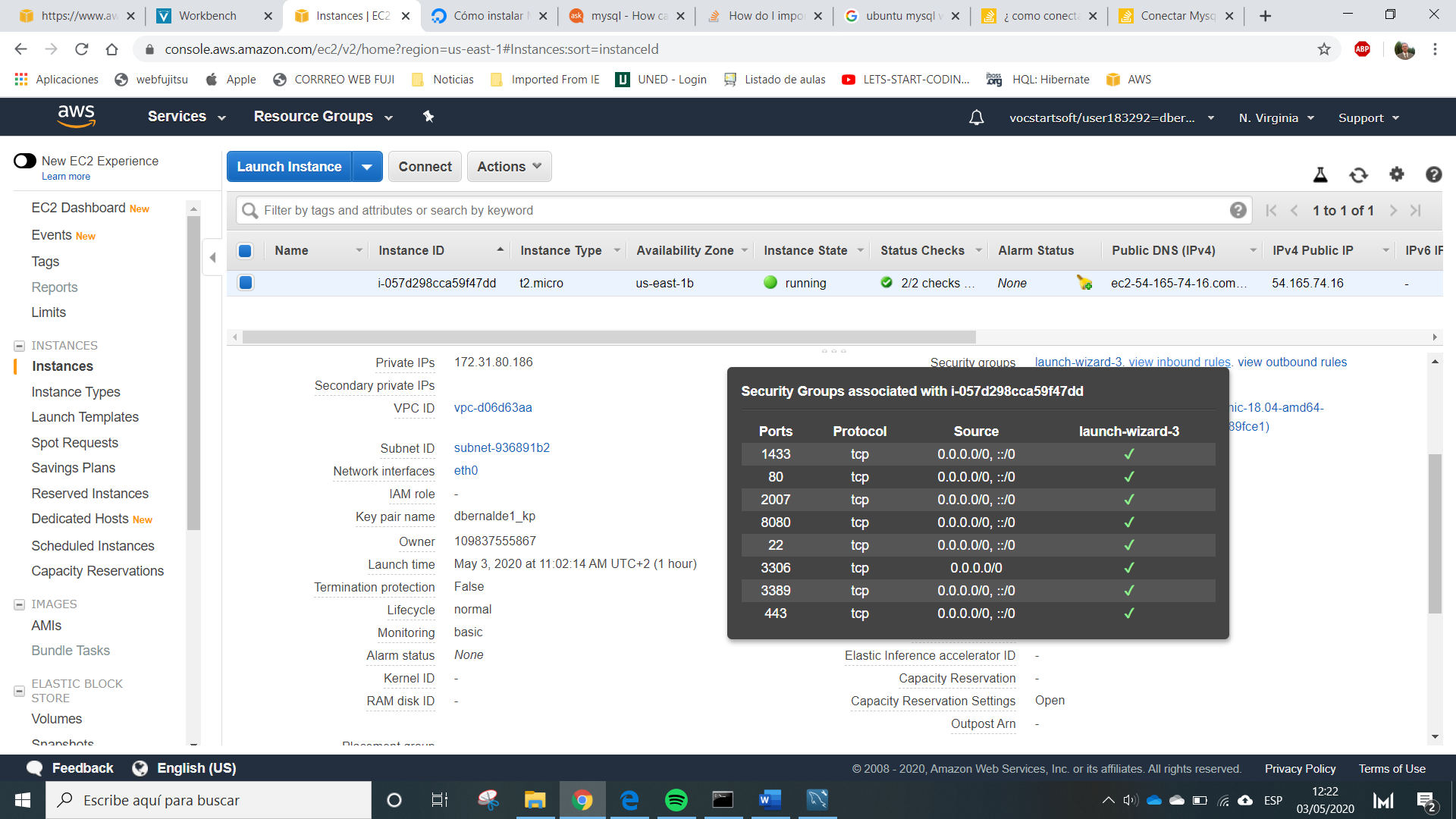Screen dimensions: 1456x819
Task: Open the account user dropdown
Action: click(x=1111, y=118)
